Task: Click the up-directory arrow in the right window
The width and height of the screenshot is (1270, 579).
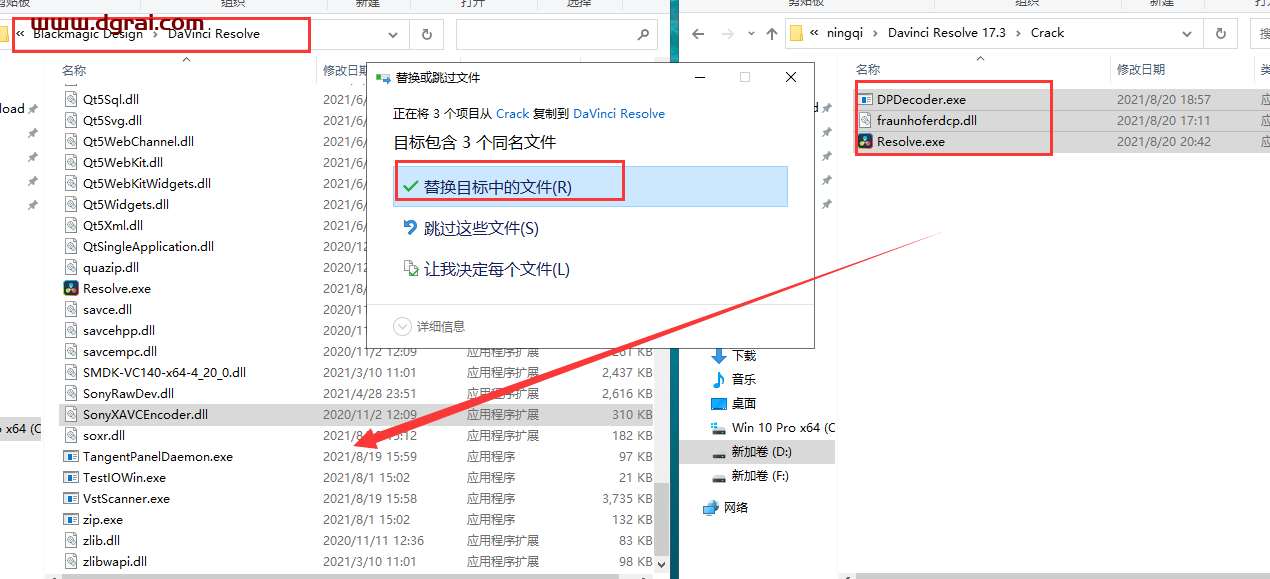Action: (x=771, y=33)
